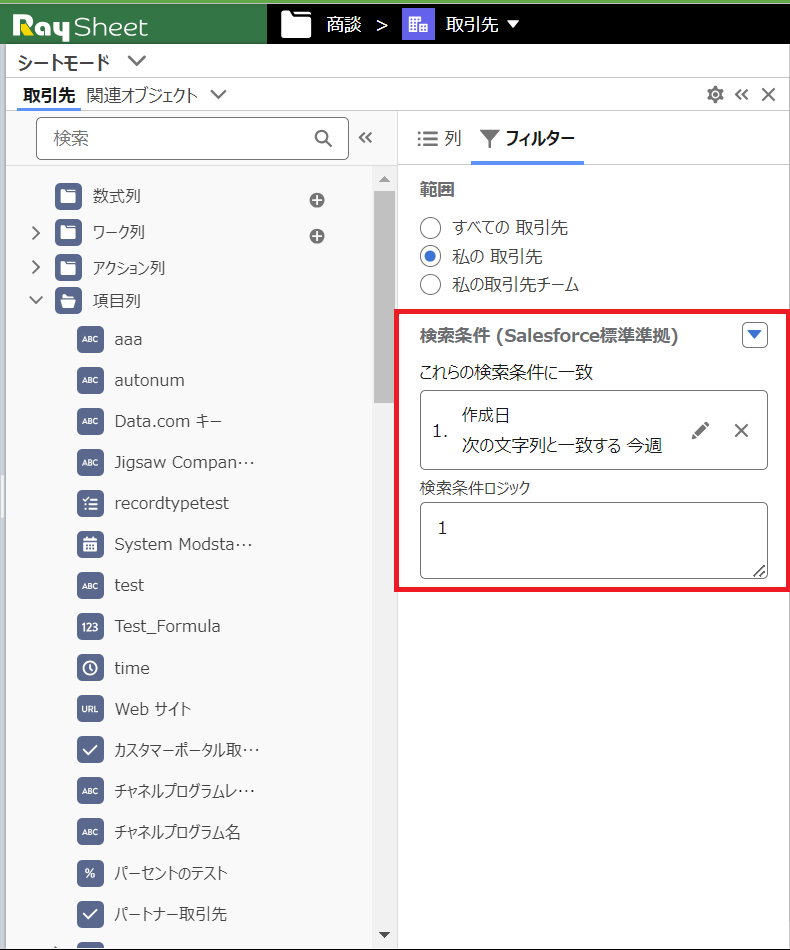Open the 検索条件 dropdown triangle button
Image resolution: width=790 pixels, height=950 pixels.
click(x=754, y=334)
